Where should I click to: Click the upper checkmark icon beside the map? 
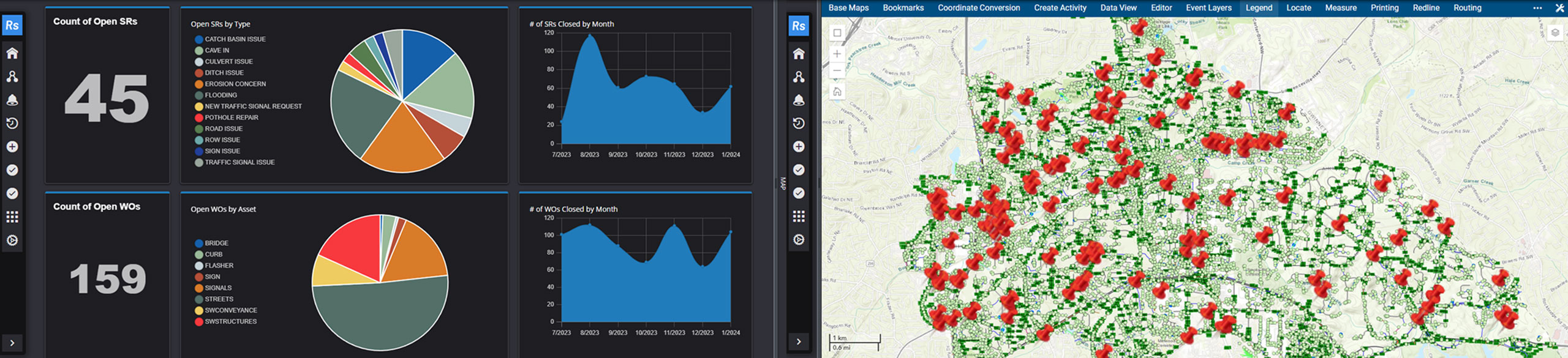pos(799,170)
